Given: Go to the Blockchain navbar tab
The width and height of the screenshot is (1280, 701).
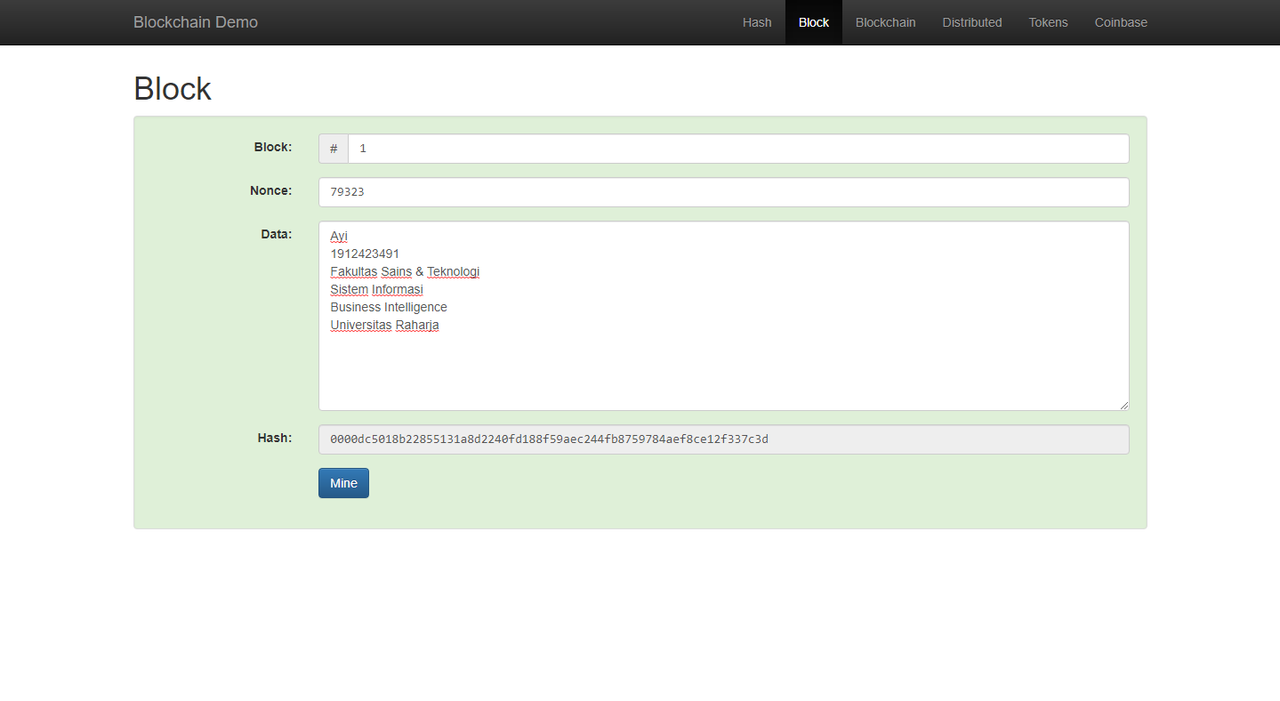Looking at the screenshot, I should (885, 22).
